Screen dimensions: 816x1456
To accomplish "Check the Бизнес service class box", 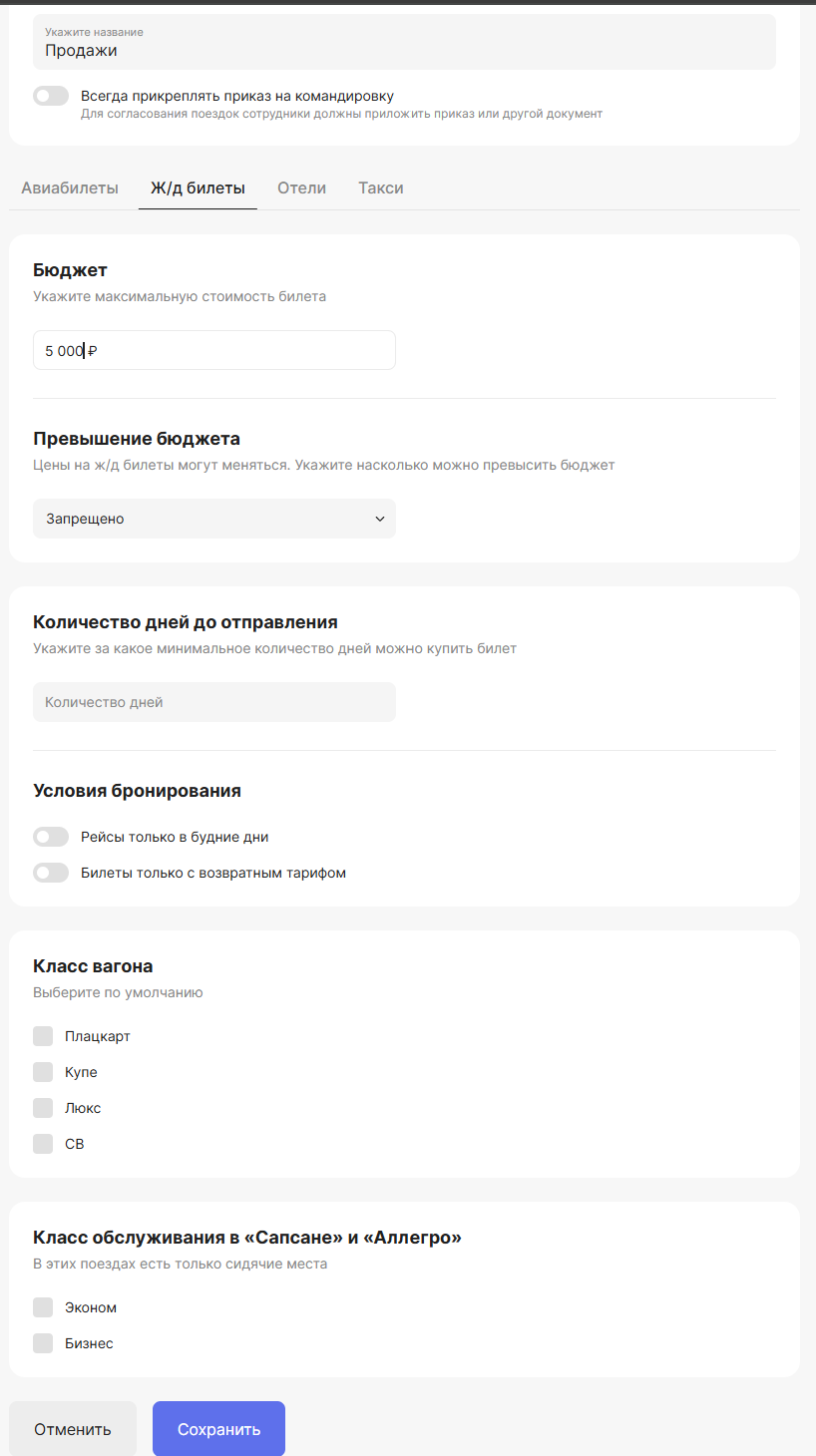I will (x=43, y=1343).
